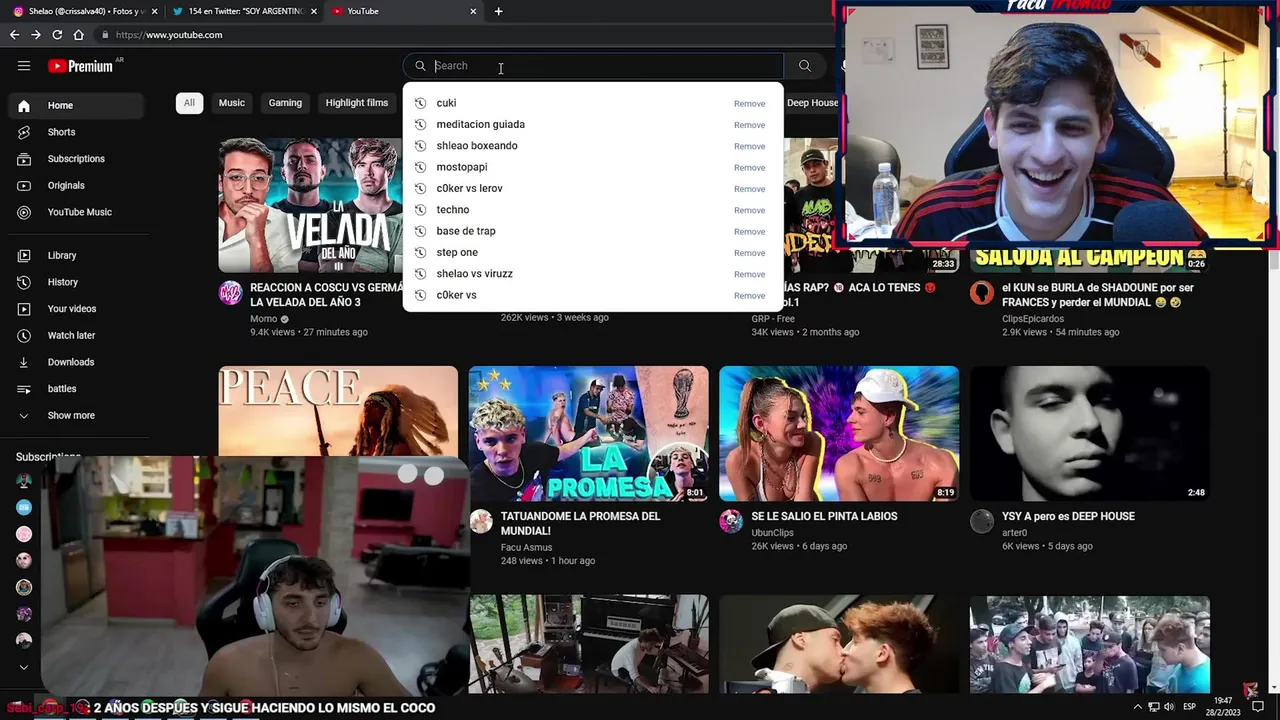Viewport: 1280px width, 720px height.
Task: Remove 'techno' from search history
Action: pyautogui.click(x=749, y=211)
